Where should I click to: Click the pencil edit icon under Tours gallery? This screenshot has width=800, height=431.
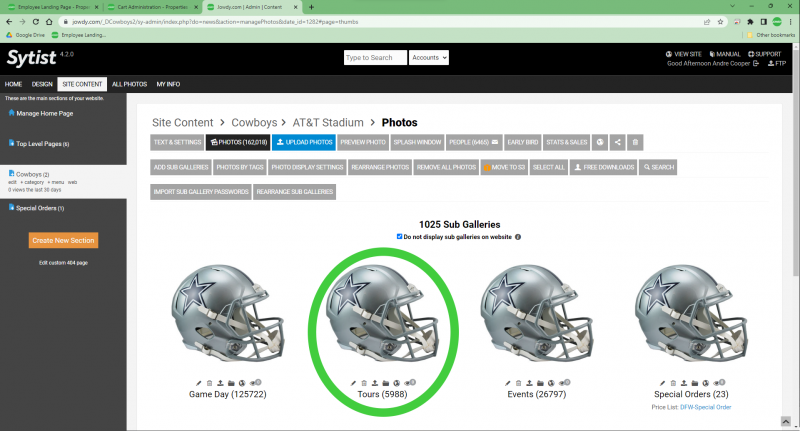click(x=354, y=383)
